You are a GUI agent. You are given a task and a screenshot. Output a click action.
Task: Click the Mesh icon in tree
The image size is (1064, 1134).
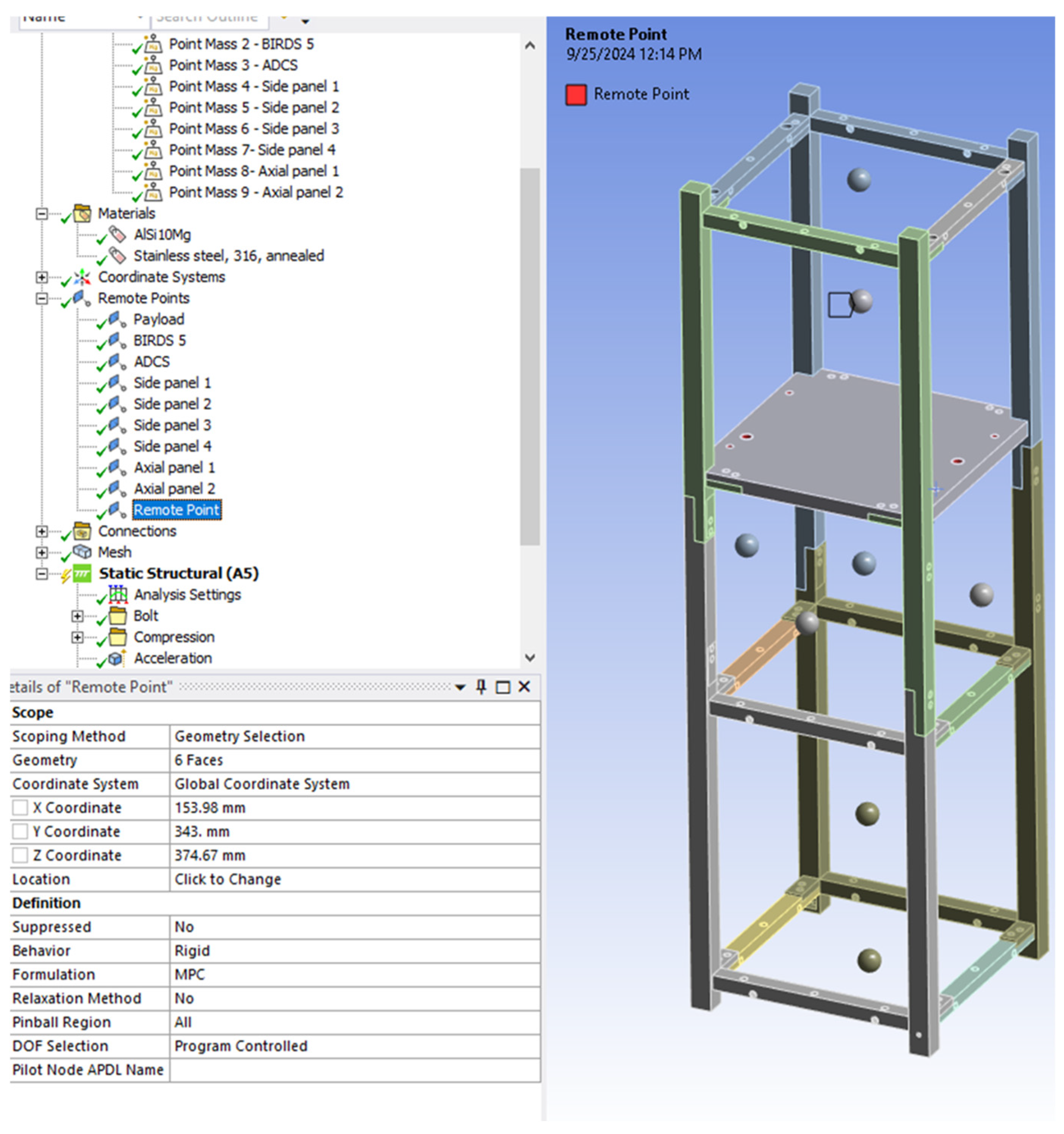(82, 552)
